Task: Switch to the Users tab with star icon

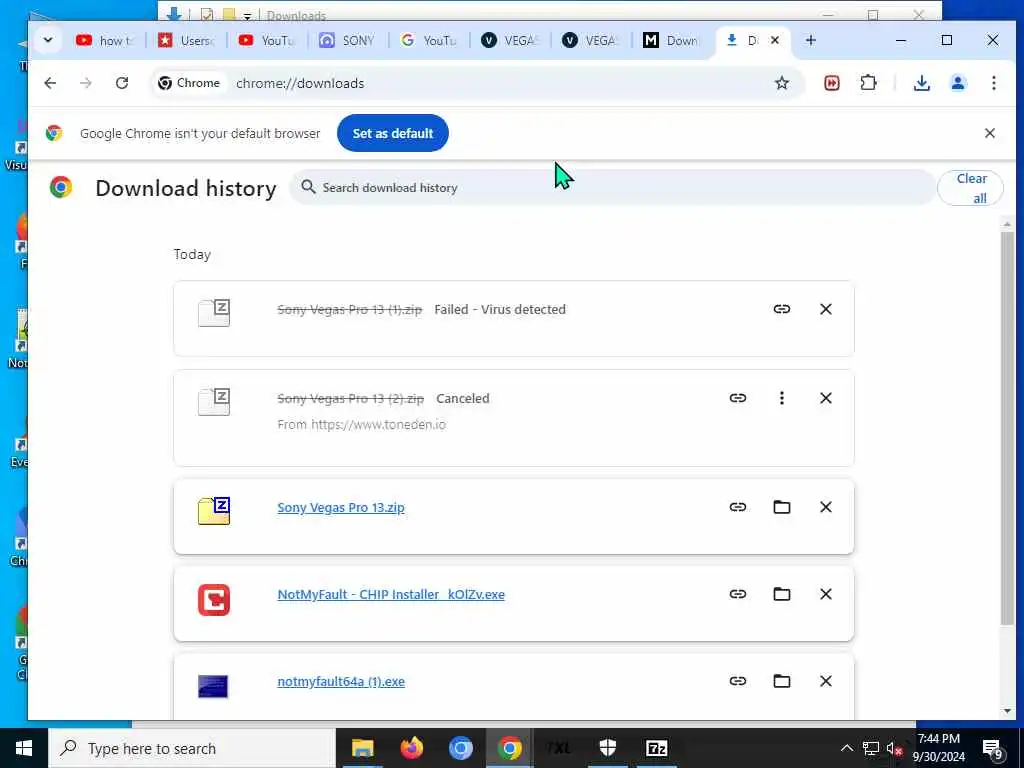Action: coord(186,40)
